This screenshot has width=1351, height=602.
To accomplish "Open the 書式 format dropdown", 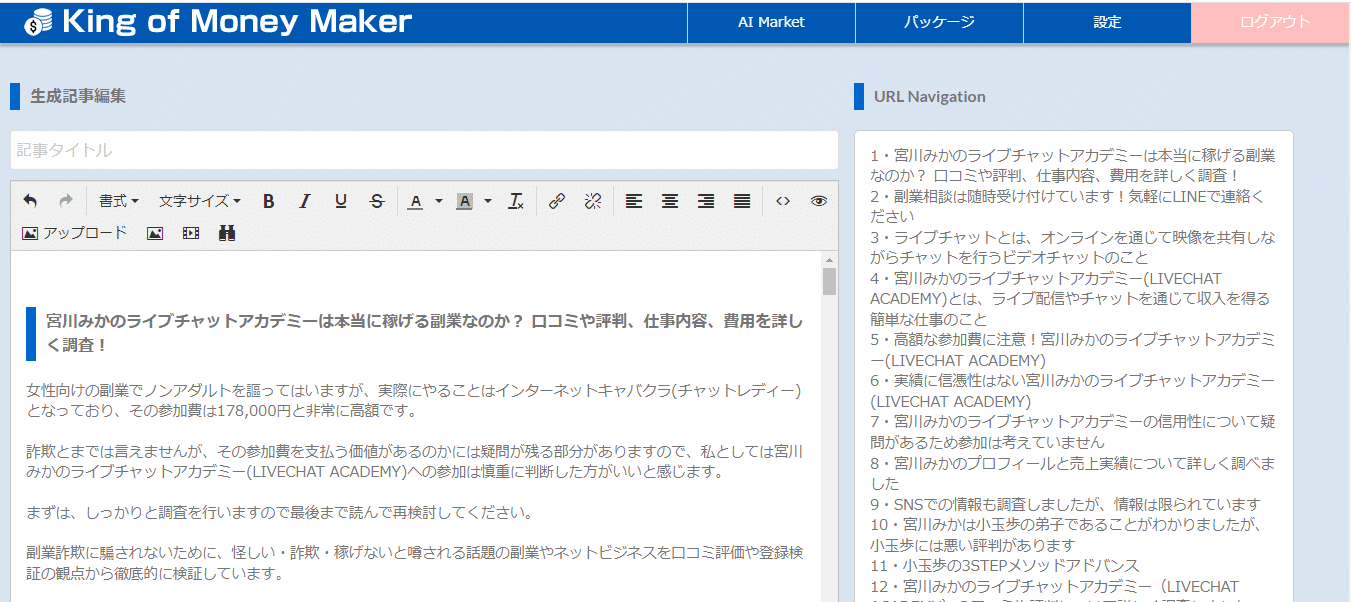I will pos(118,201).
